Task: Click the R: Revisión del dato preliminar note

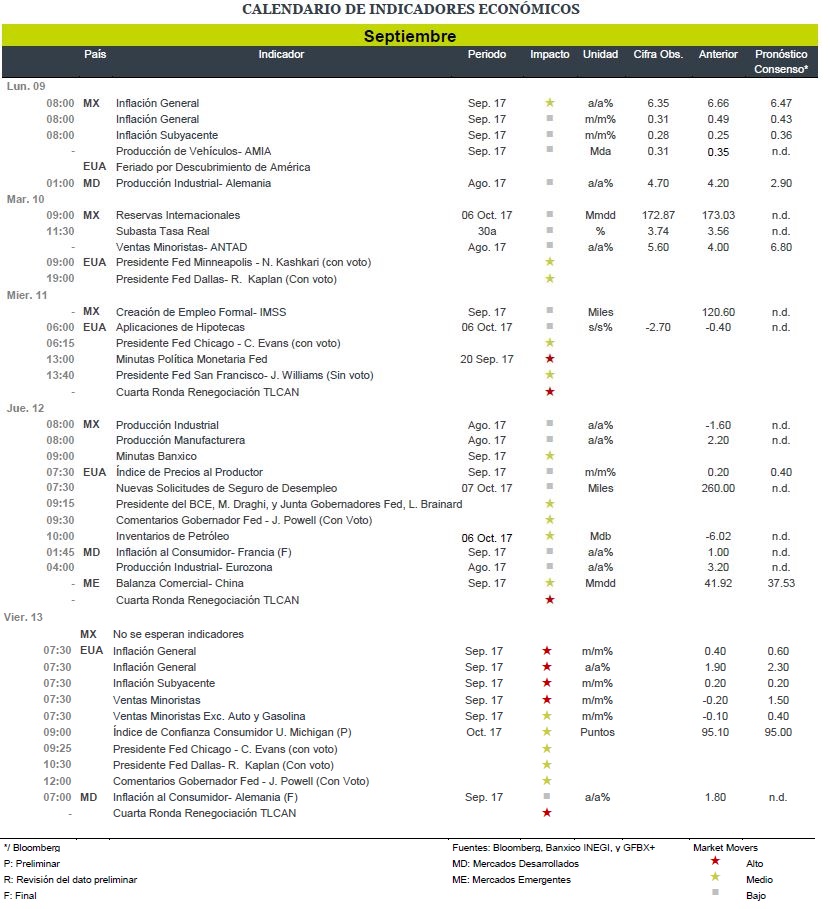Action: pos(70,879)
